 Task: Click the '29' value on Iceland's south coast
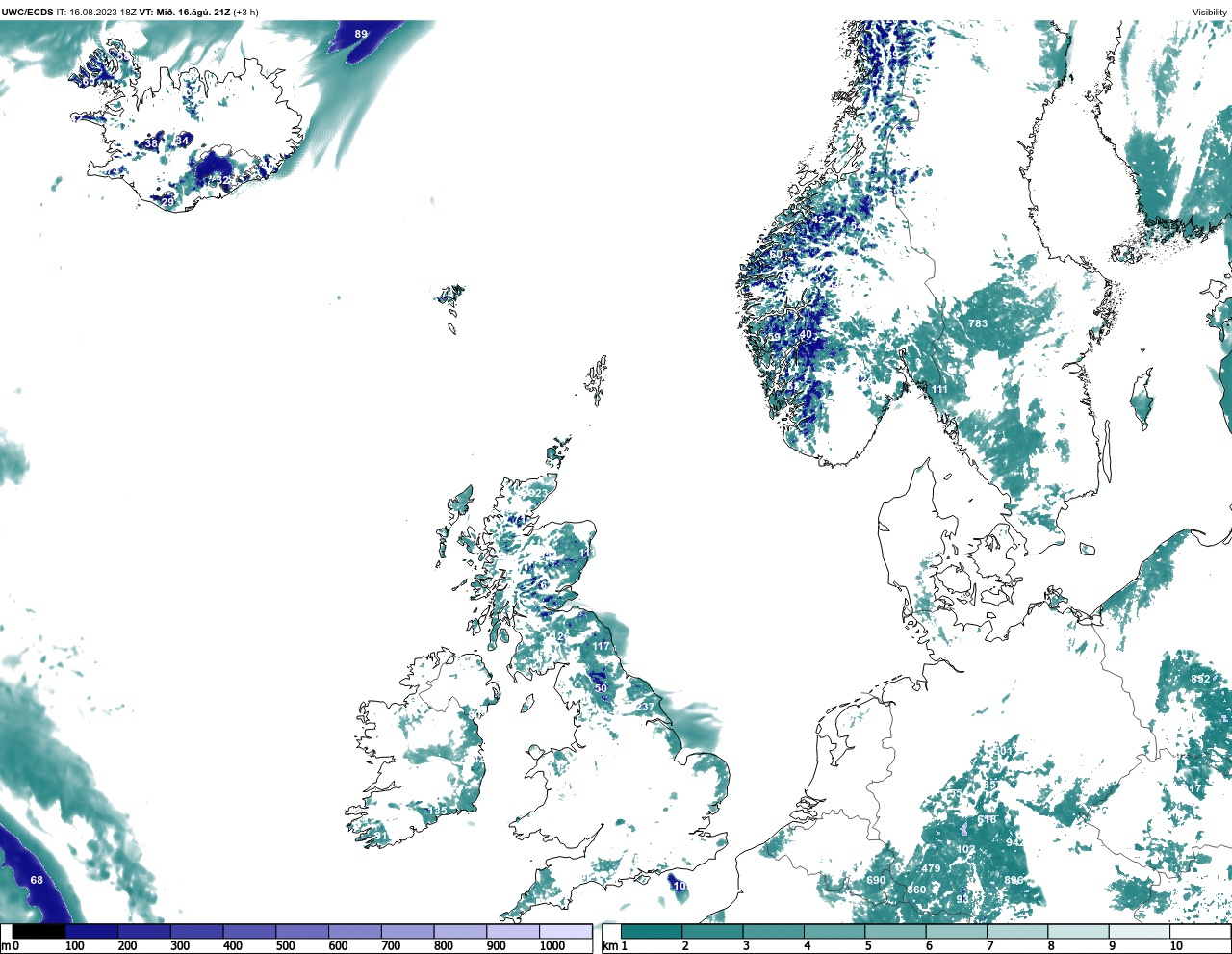[x=167, y=202]
